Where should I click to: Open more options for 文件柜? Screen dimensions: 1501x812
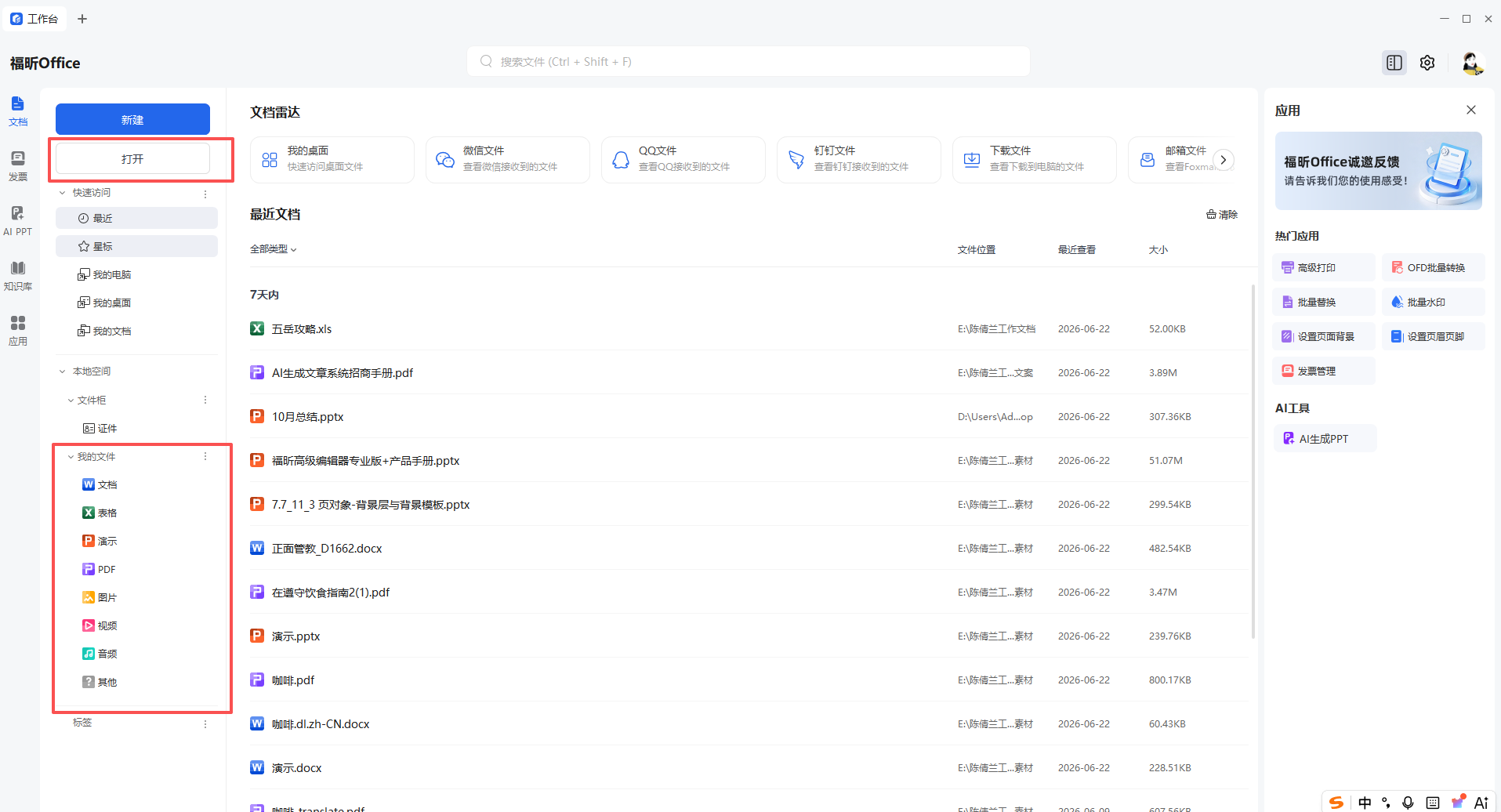point(205,400)
